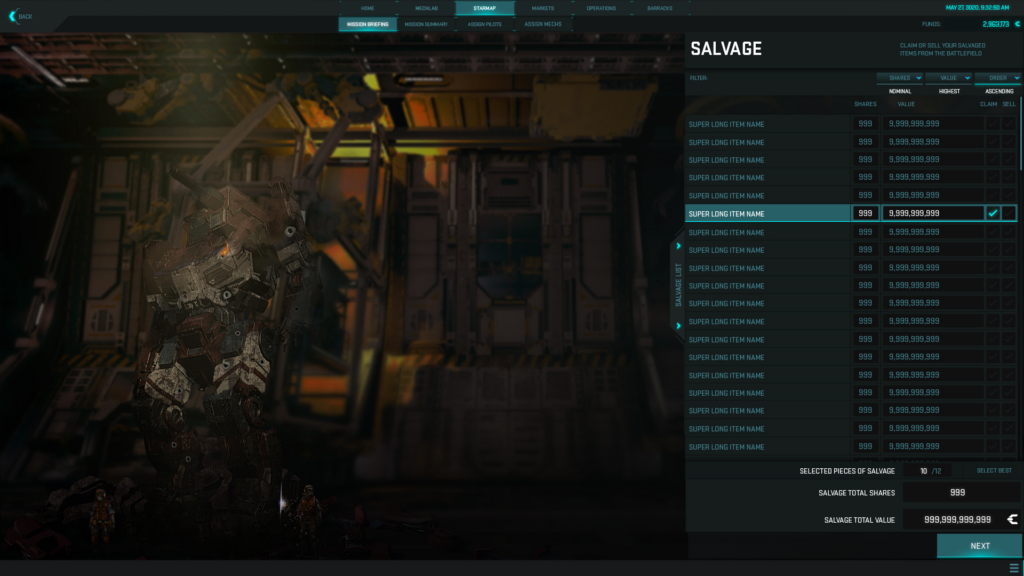
Task: Toggle claim checkbox on the highlighted salvage item
Action: (993, 212)
